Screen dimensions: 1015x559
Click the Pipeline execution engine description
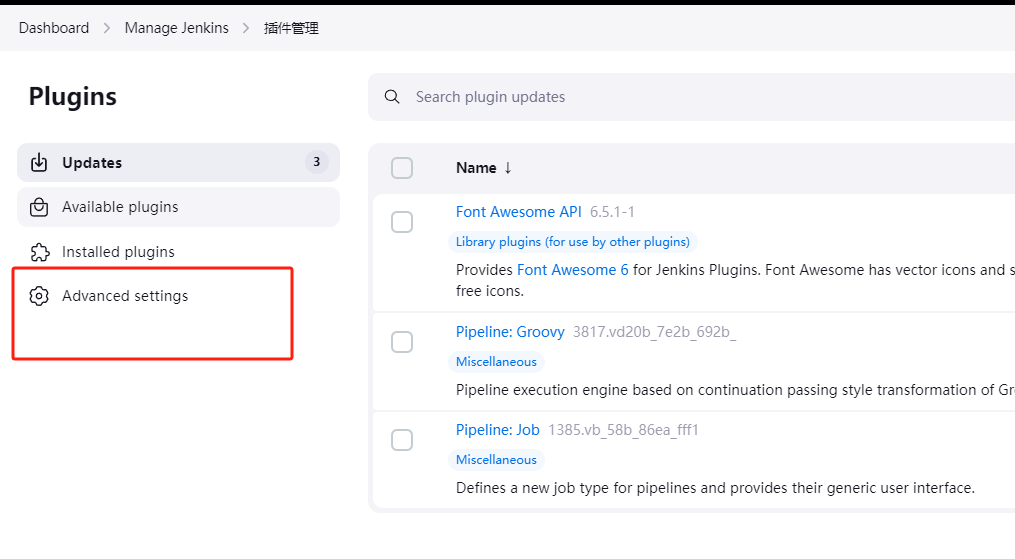(735, 390)
